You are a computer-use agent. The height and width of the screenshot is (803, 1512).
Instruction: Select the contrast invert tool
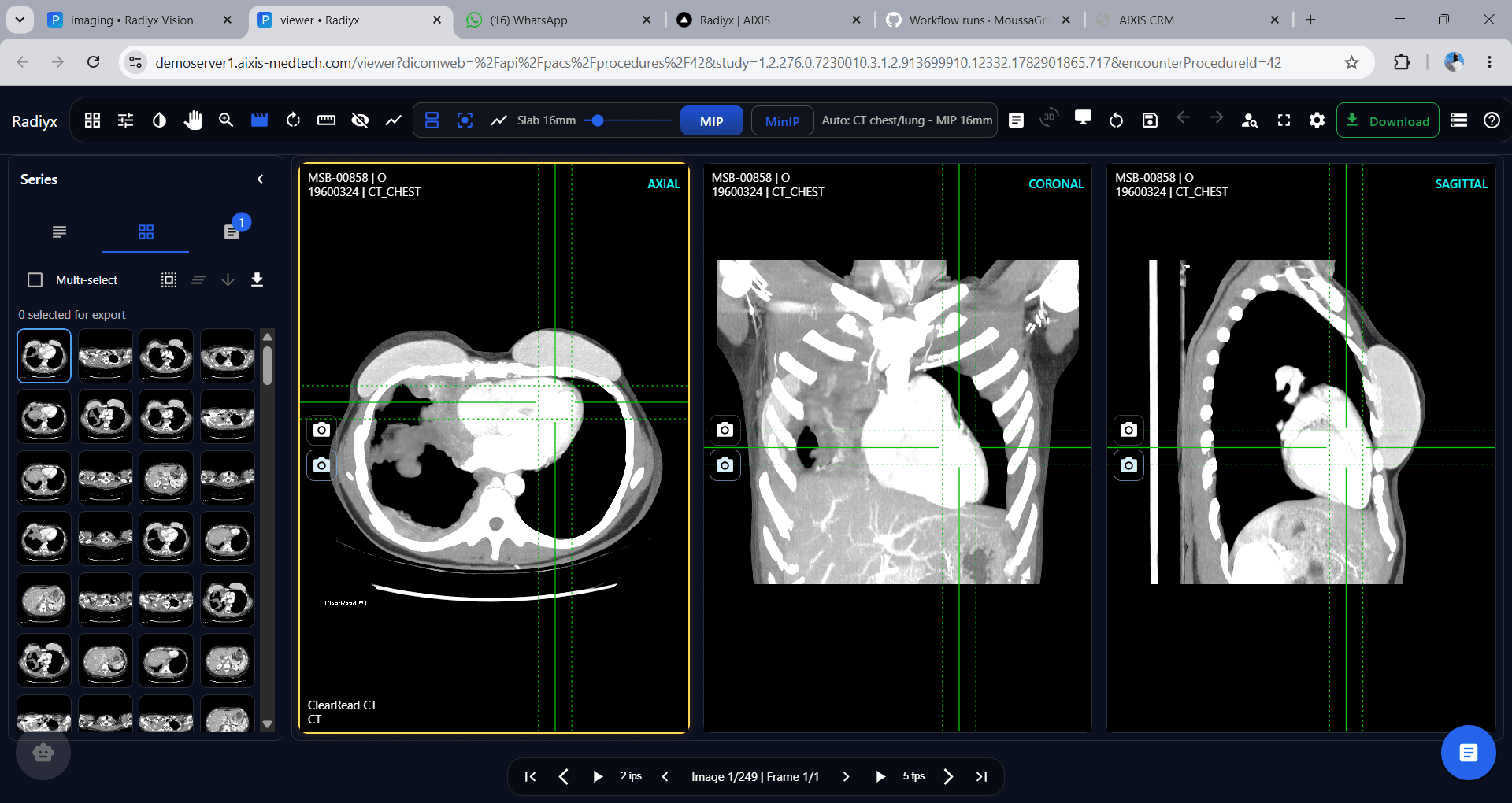tap(159, 120)
